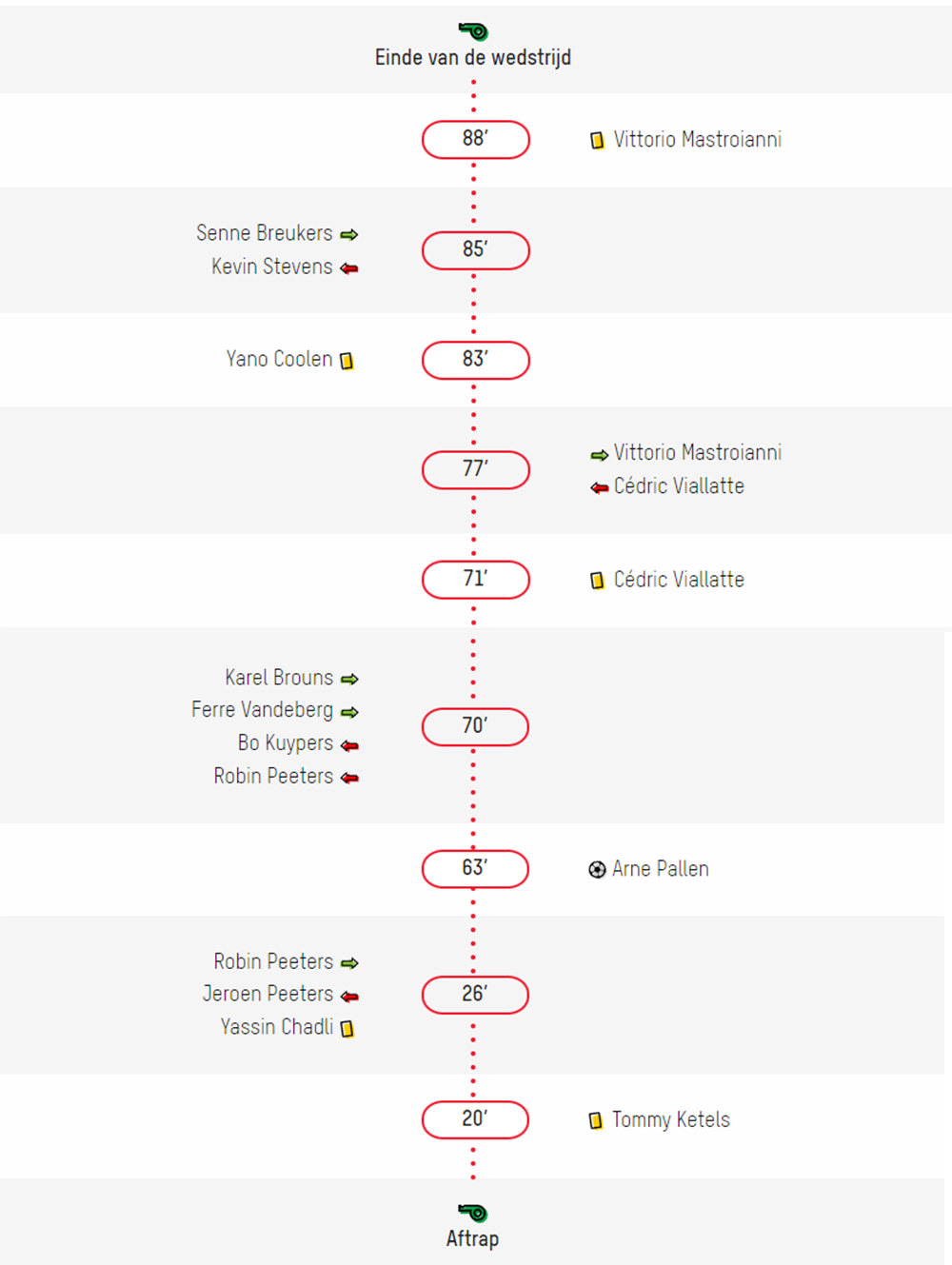This screenshot has height=1265, width=952.
Task: Click green sub-in arrow beside Senne Breukers
Action: (349, 234)
